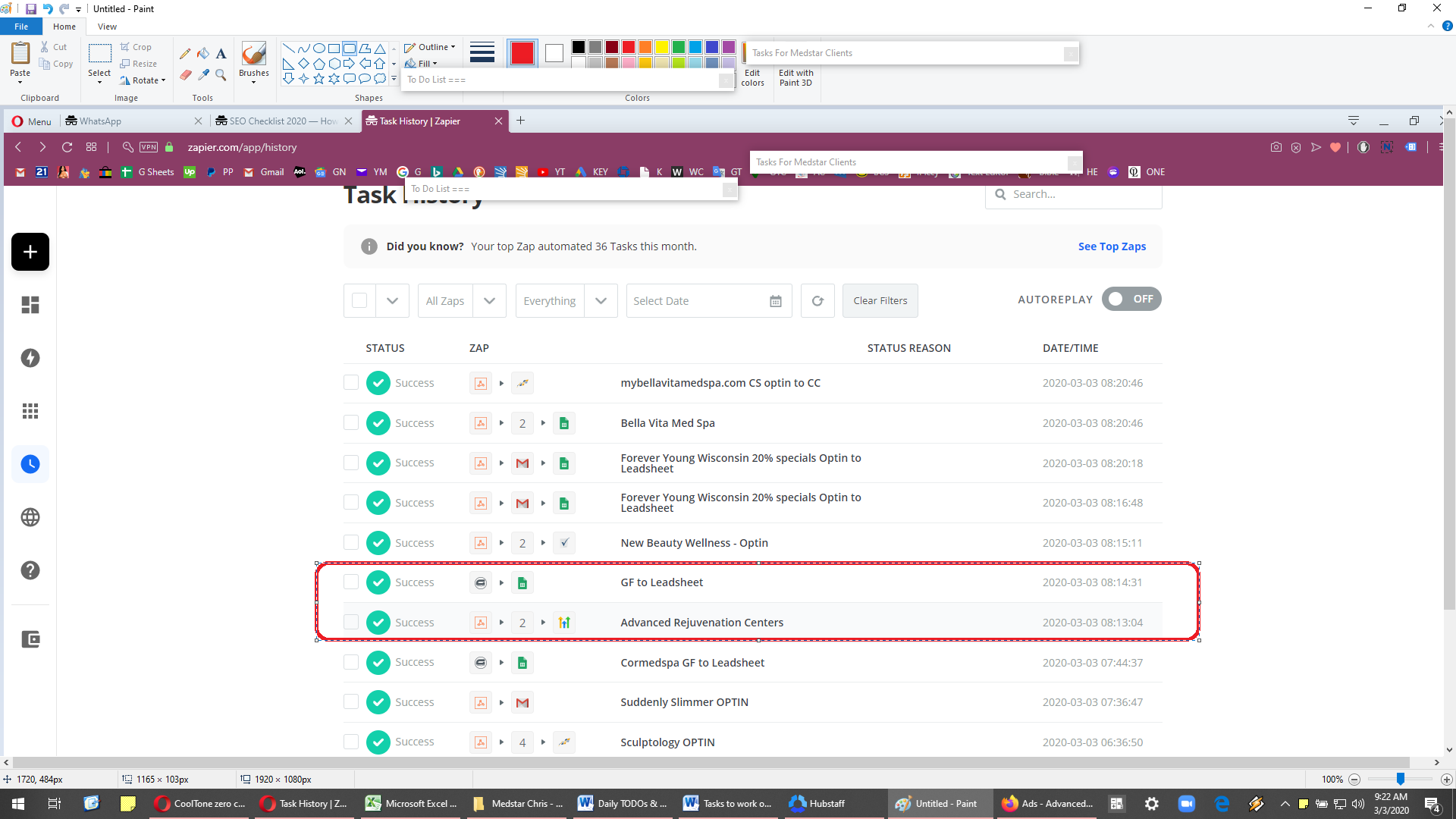Click the Zapier create plus button
Screen dimensions: 1456x819
click(30, 252)
